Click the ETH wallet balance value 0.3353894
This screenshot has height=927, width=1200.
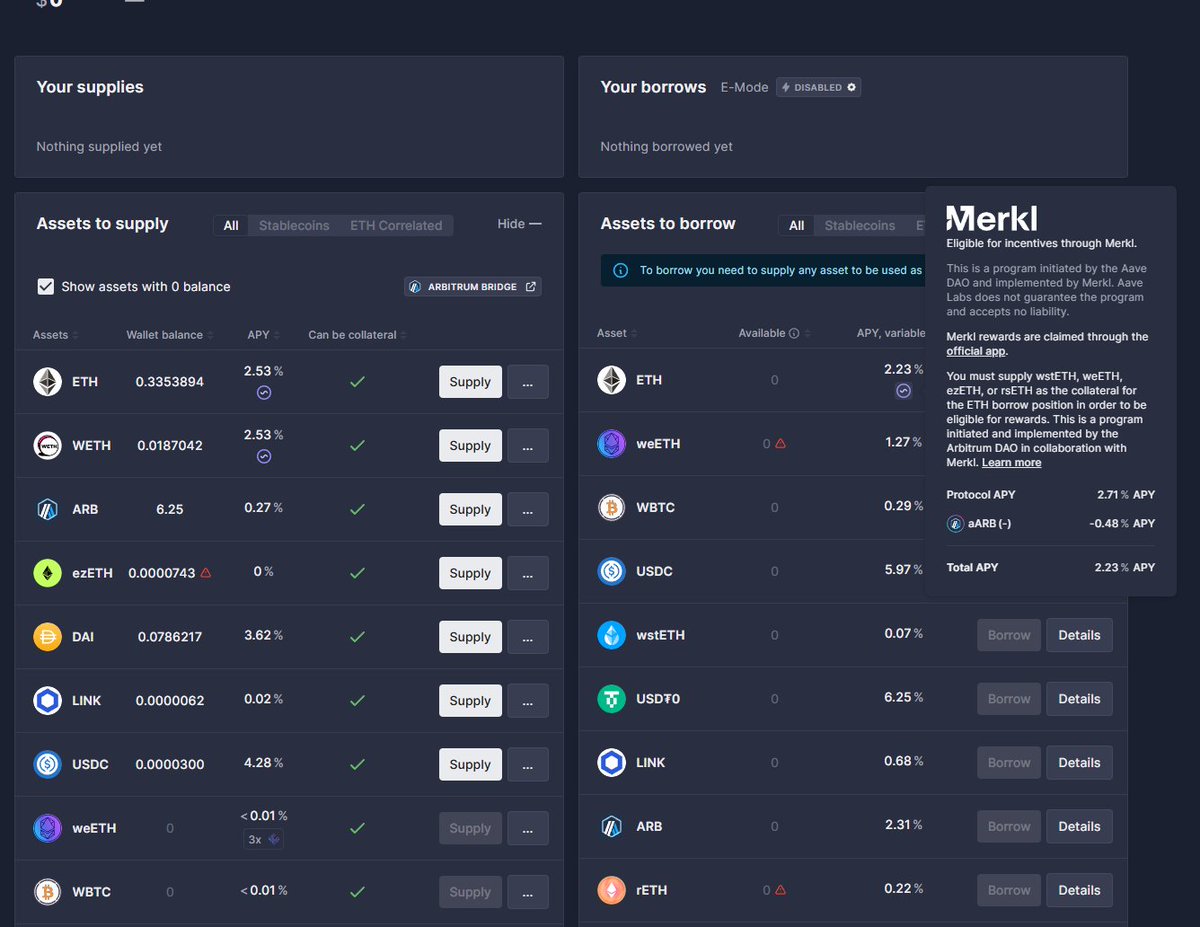point(170,382)
